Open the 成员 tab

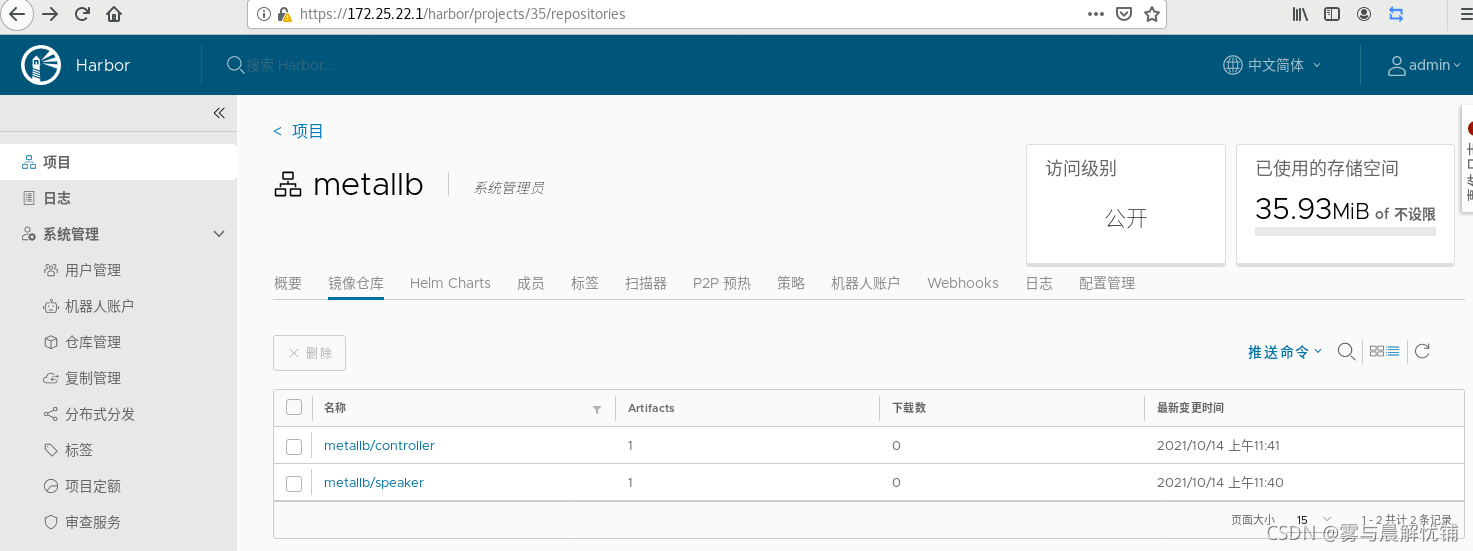(x=531, y=283)
